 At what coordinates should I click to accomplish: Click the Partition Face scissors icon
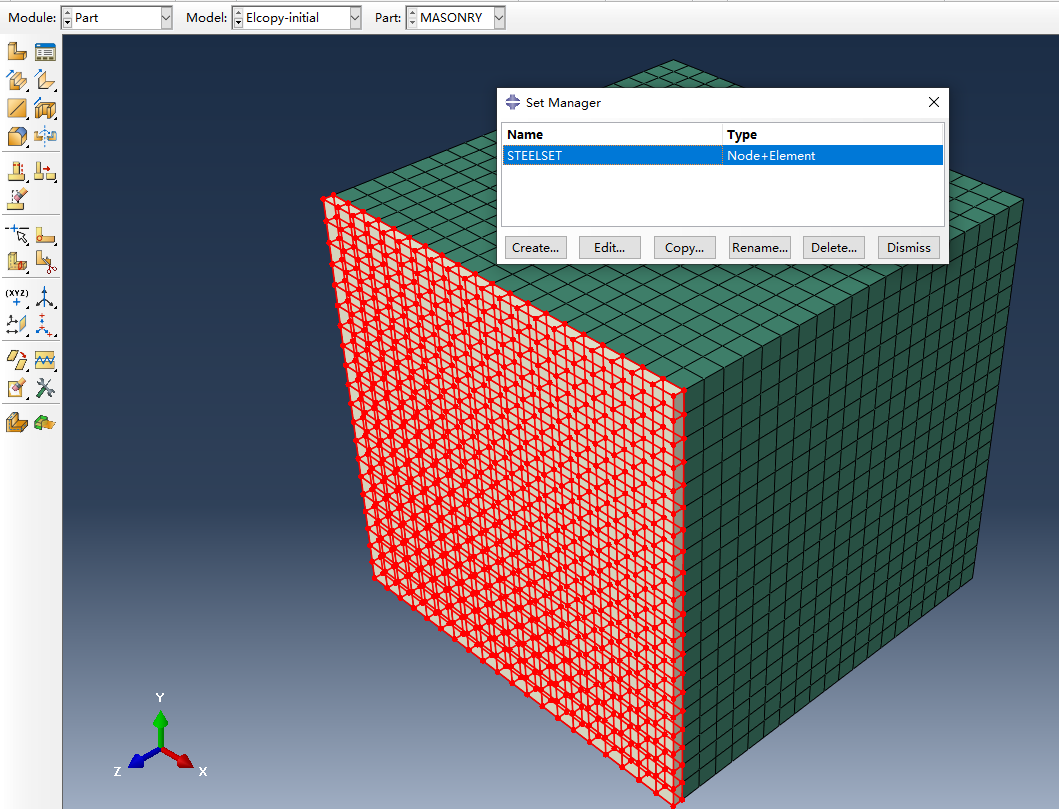pos(45,261)
